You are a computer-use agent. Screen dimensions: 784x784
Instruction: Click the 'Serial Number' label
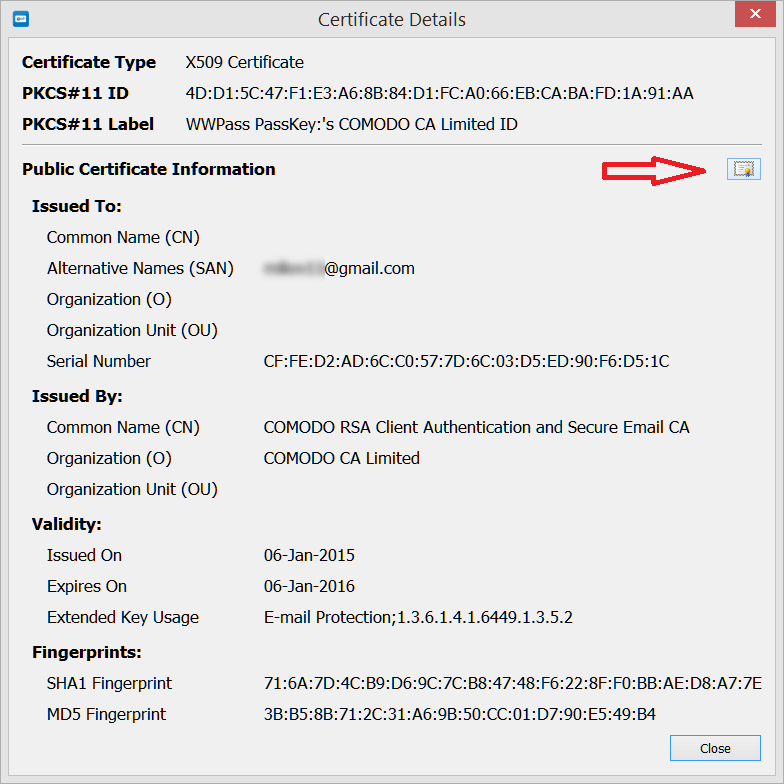click(98, 362)
